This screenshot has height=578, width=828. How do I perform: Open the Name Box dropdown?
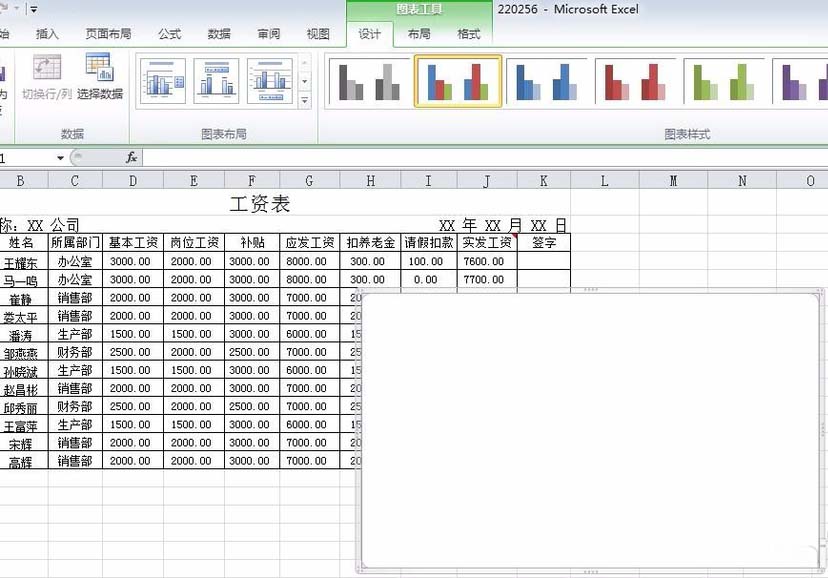tap(60, 157)
